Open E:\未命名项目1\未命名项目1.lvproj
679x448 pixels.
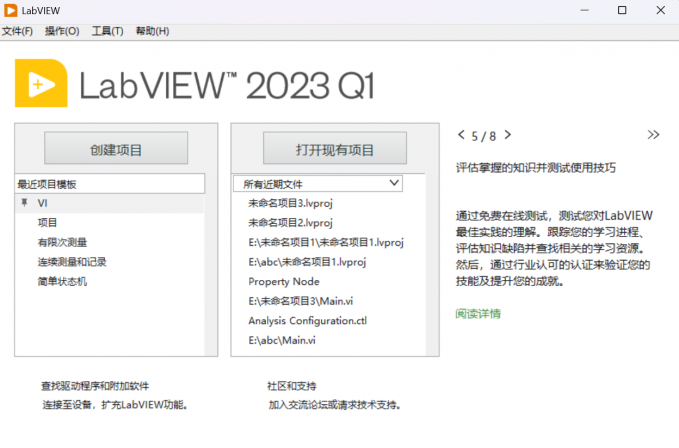(326, 242)
